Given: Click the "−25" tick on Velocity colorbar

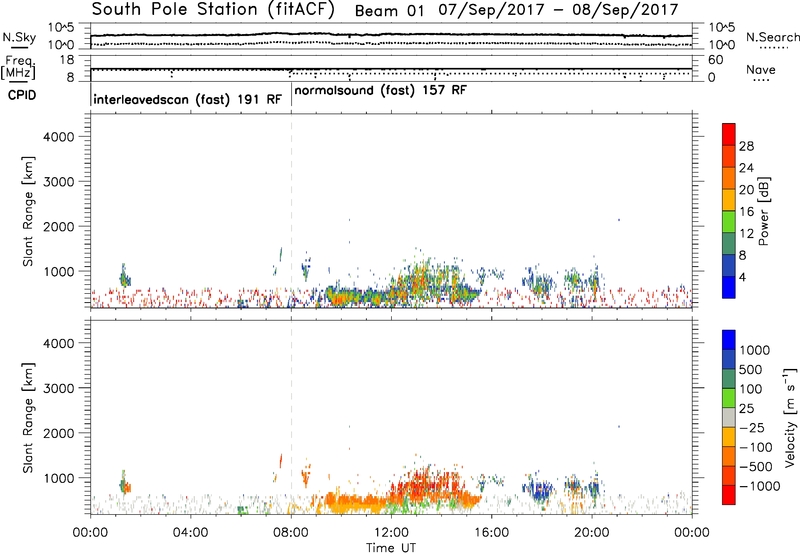Looking at the screenshot, I should coord(752,428).
